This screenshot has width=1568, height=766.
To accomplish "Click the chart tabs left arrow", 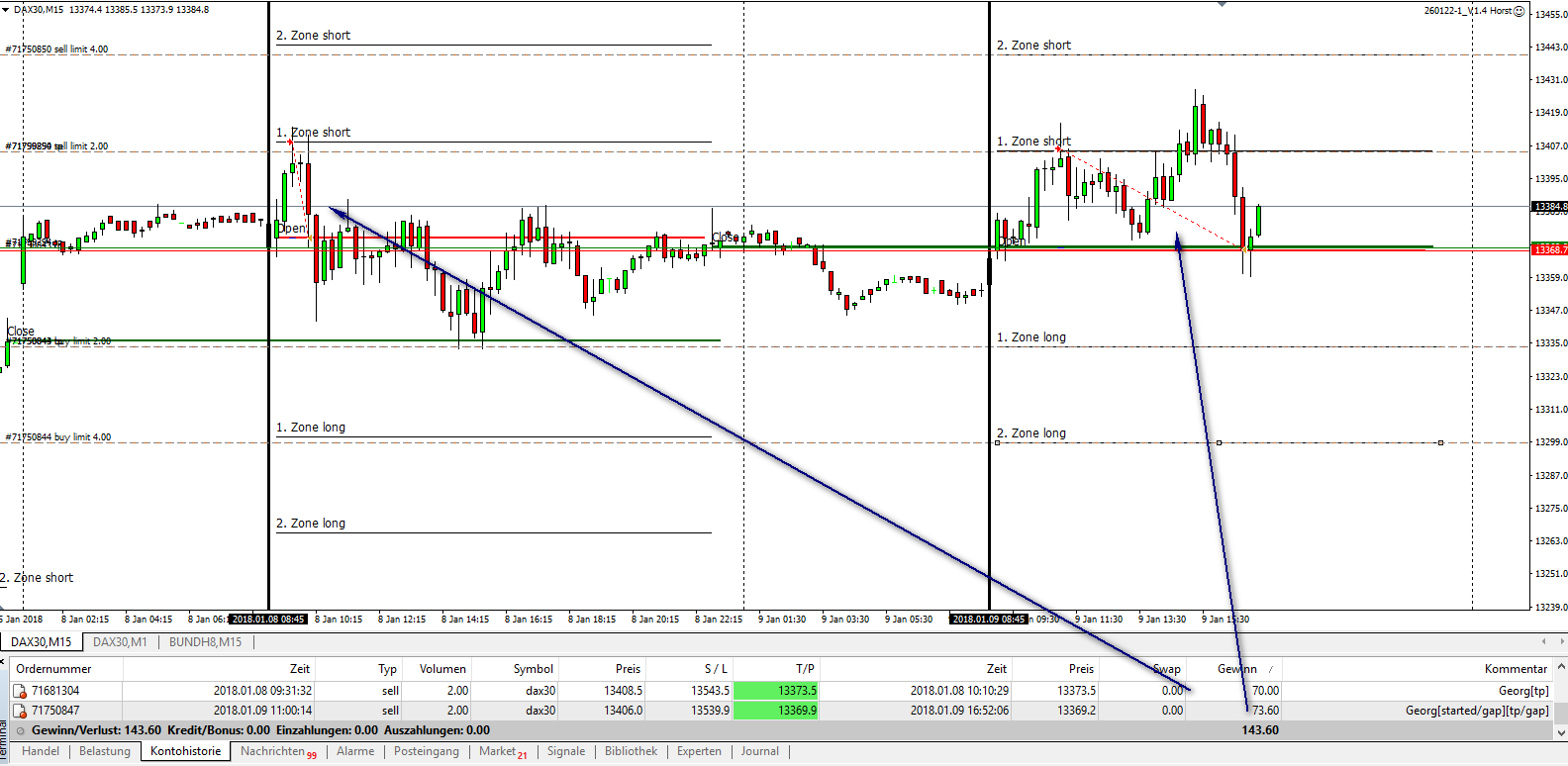I will click(1544, 641).
